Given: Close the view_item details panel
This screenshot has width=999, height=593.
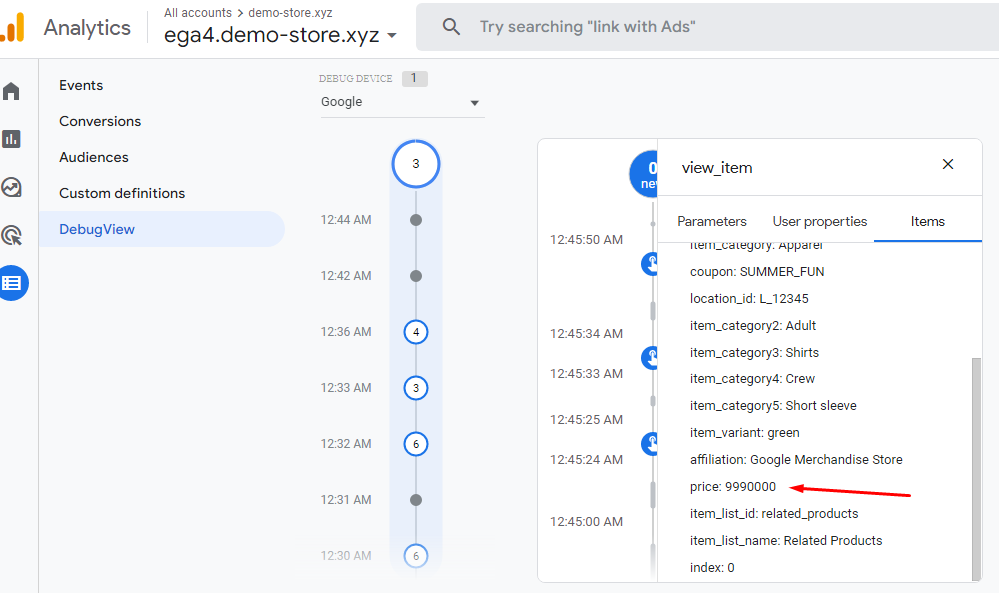Looking at the screenshot, I should click(948, 164).
